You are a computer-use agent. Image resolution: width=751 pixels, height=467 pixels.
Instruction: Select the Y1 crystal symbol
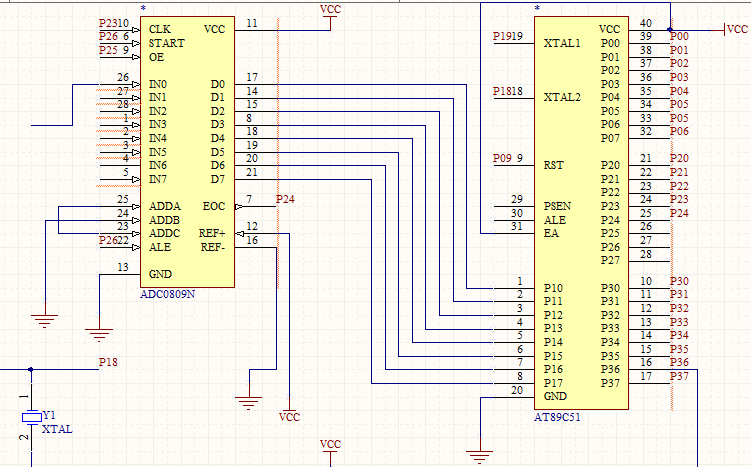[x=32, y=417]
